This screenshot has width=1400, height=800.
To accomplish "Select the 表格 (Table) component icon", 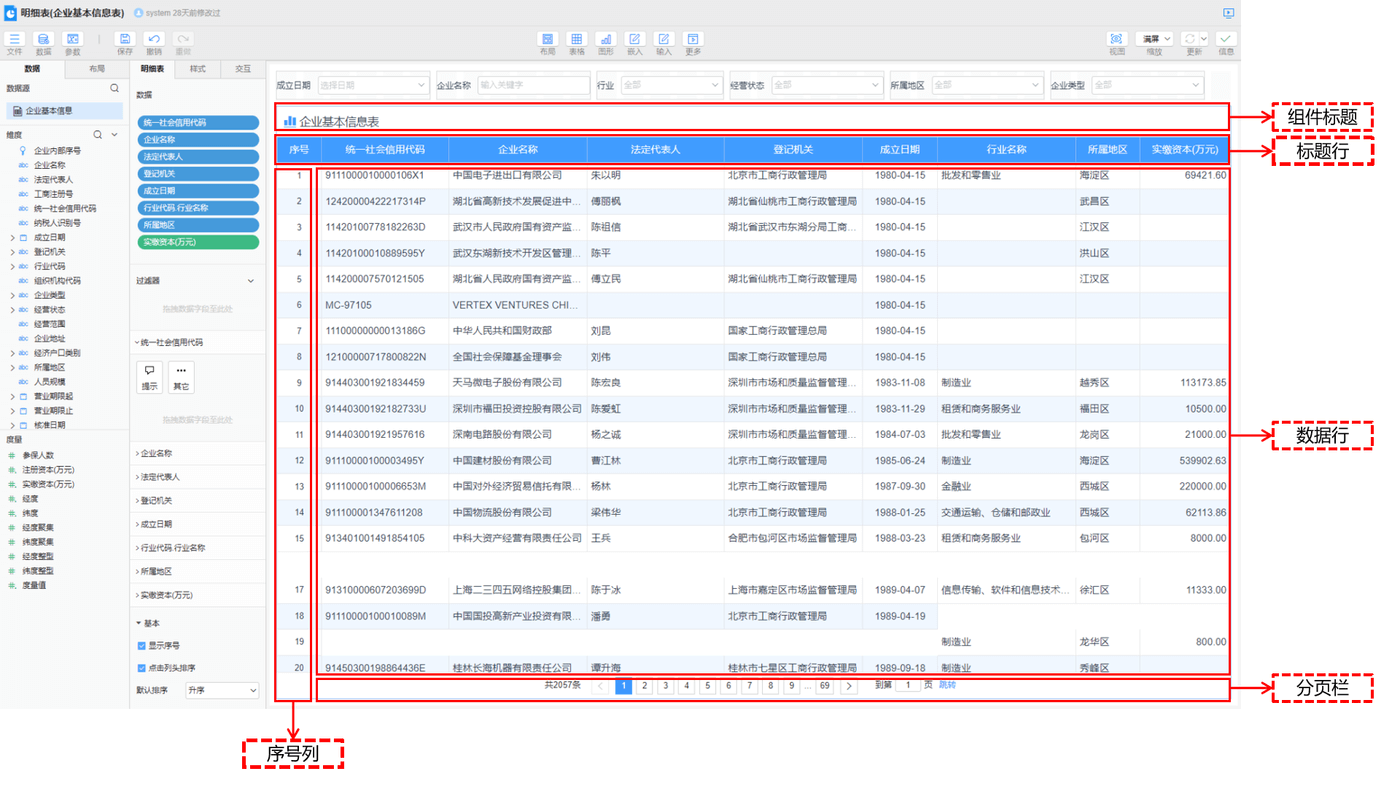I will [x=576, y=40].
